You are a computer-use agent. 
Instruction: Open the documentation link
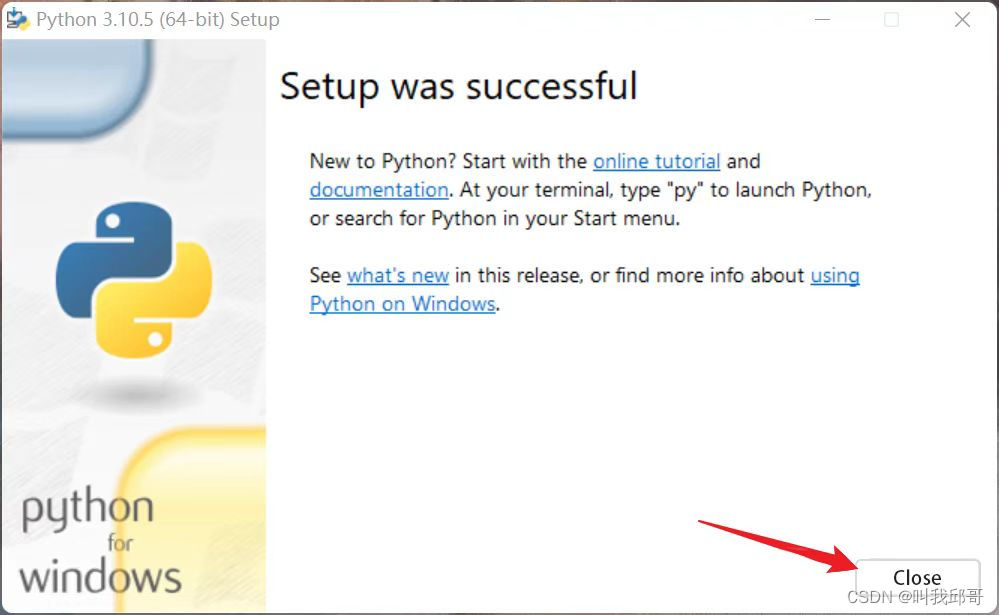pos(379,190)
